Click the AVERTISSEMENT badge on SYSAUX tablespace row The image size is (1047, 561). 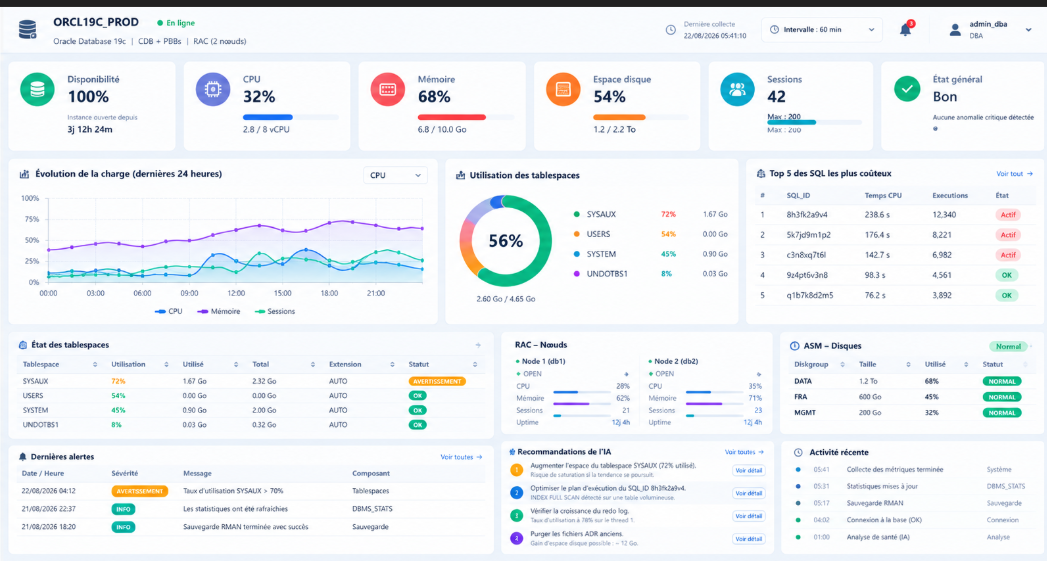pyautogui.click(x=437, y=381)
